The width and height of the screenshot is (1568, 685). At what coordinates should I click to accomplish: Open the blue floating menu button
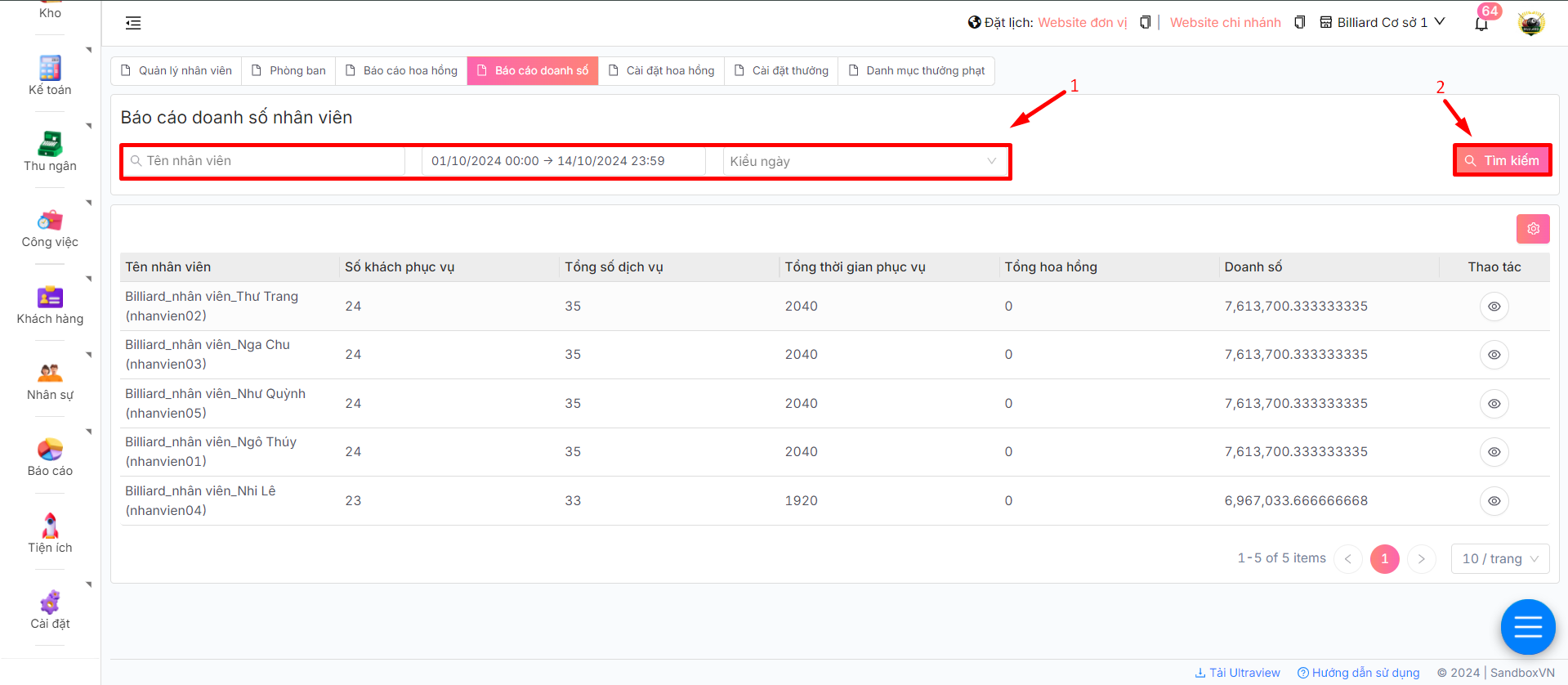pos(1527,627)
